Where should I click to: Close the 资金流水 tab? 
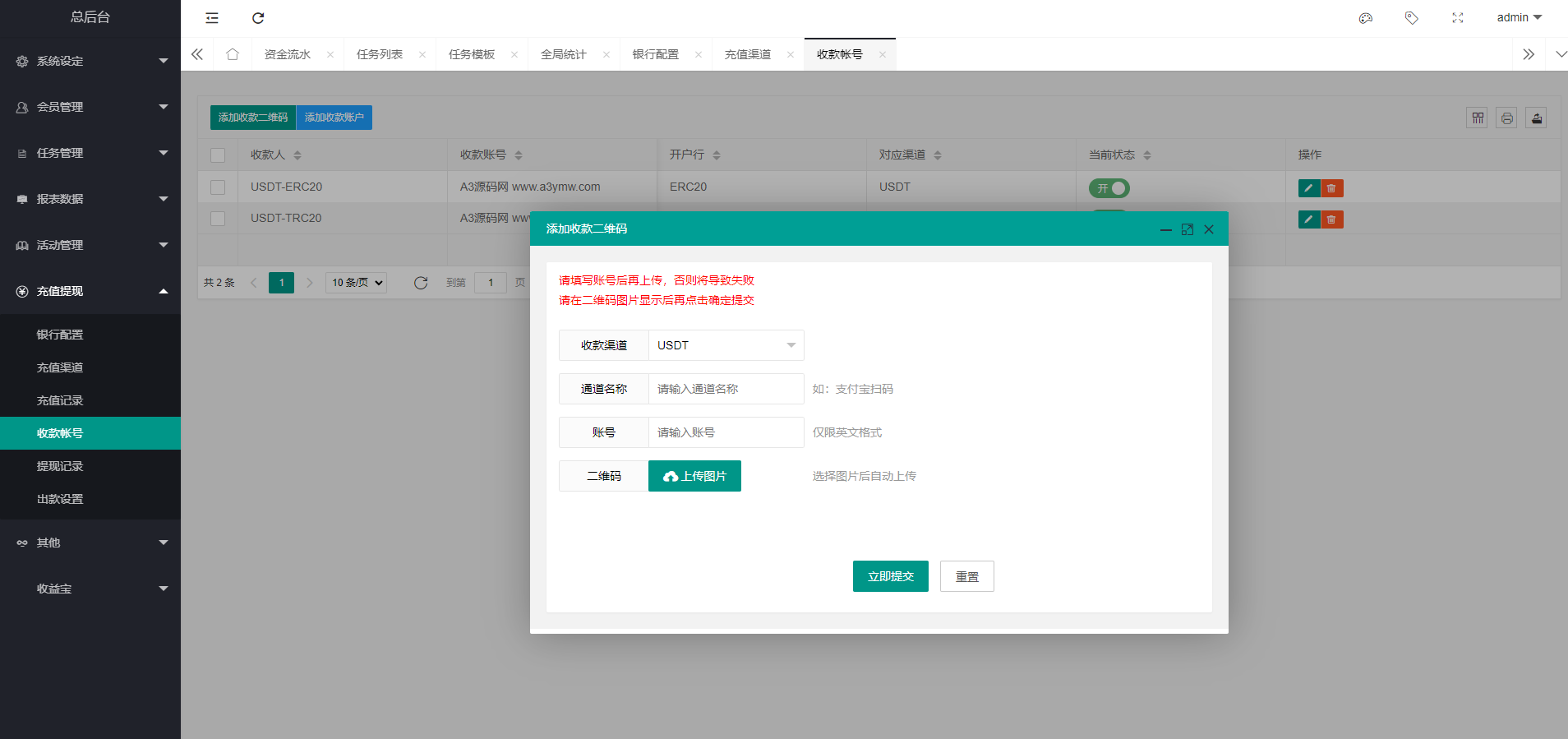[x=330, y=55]
